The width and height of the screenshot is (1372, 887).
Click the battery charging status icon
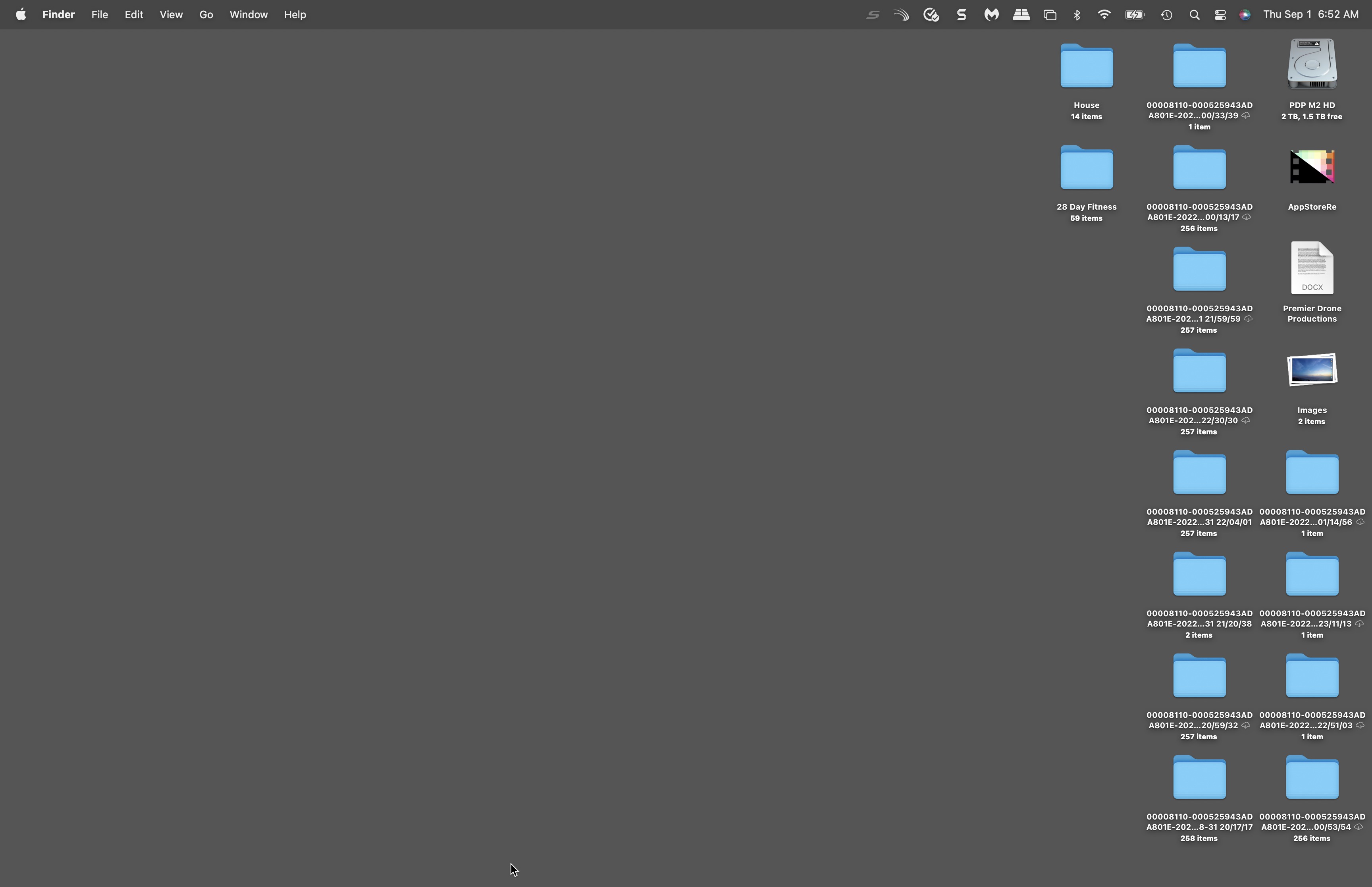click(1134, 14)
